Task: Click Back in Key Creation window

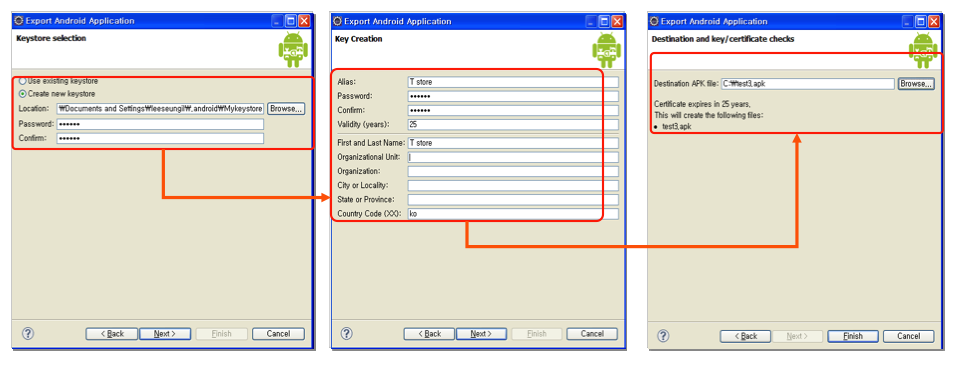Action: pos(429,334)
